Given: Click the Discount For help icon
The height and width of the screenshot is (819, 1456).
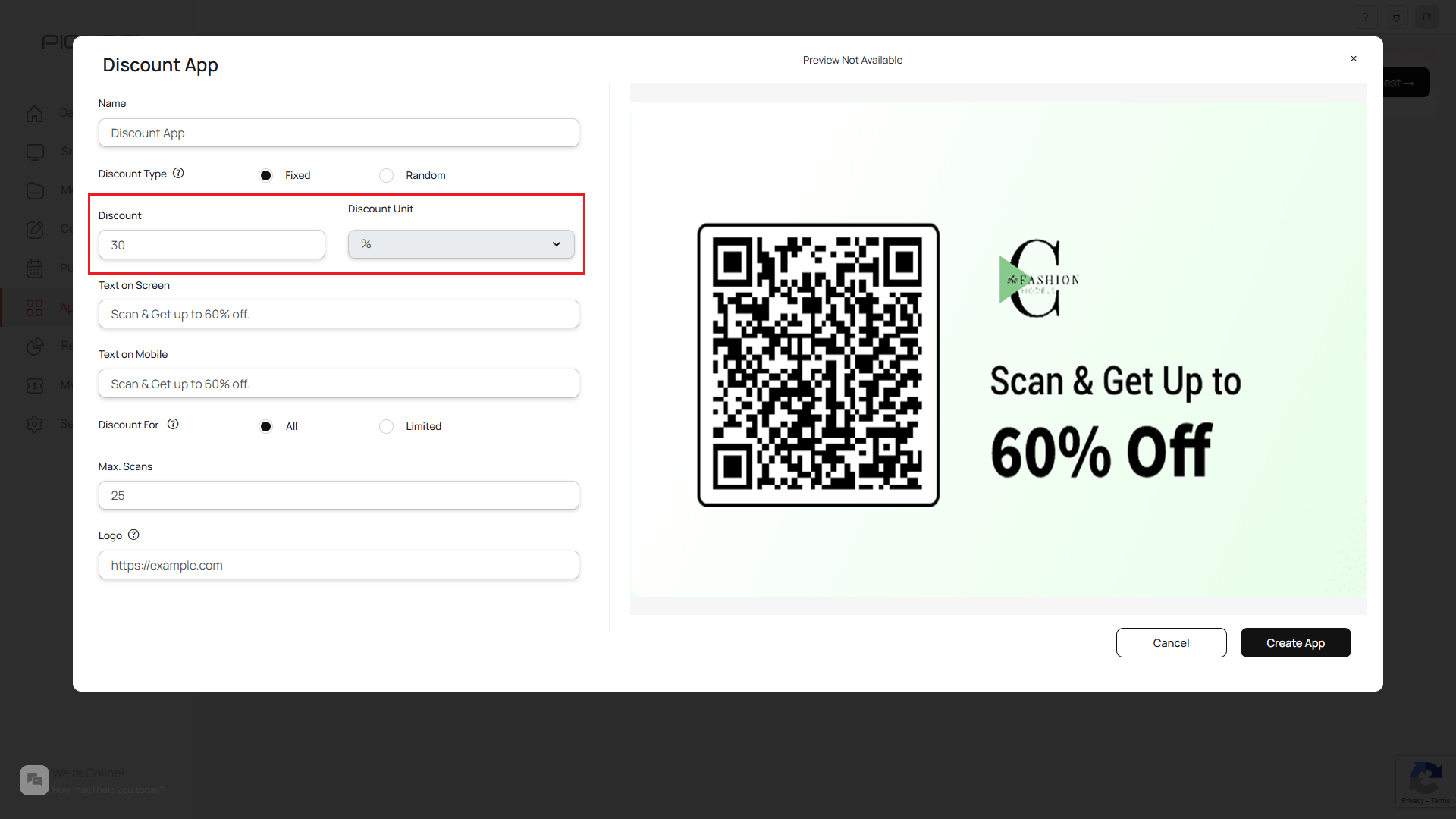Looking at the screenshot, I should point(173,424).
